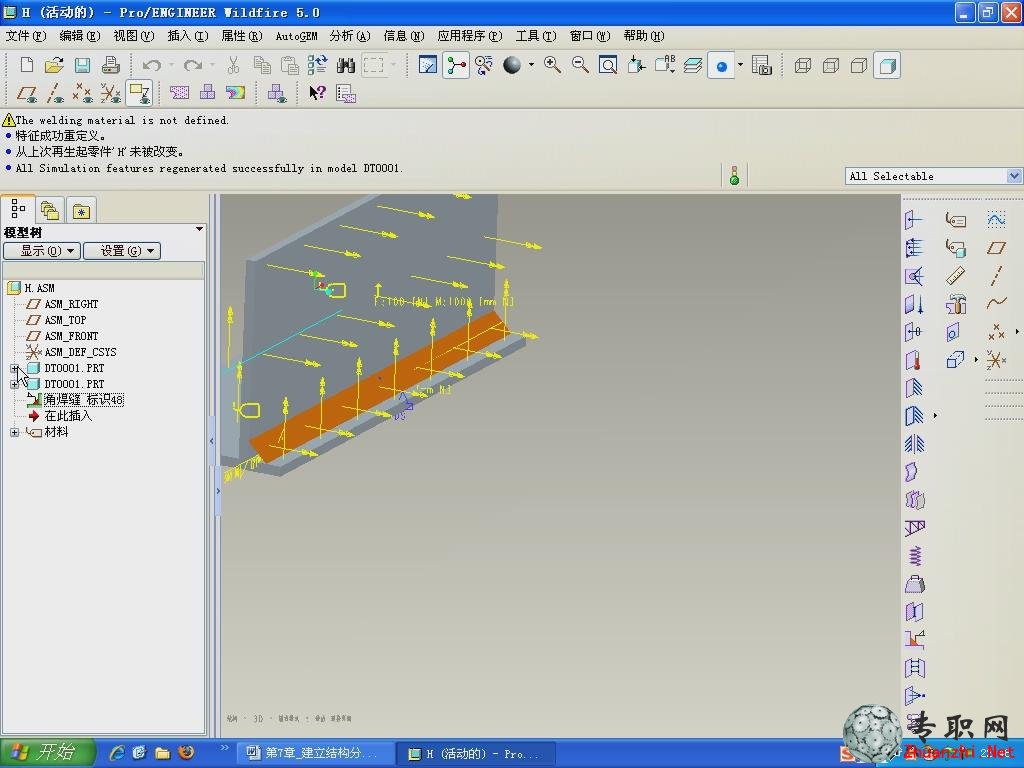This screenshot has width=1024, height=768.
Task: Toggle annotation element display
Action: coord(139,93)
